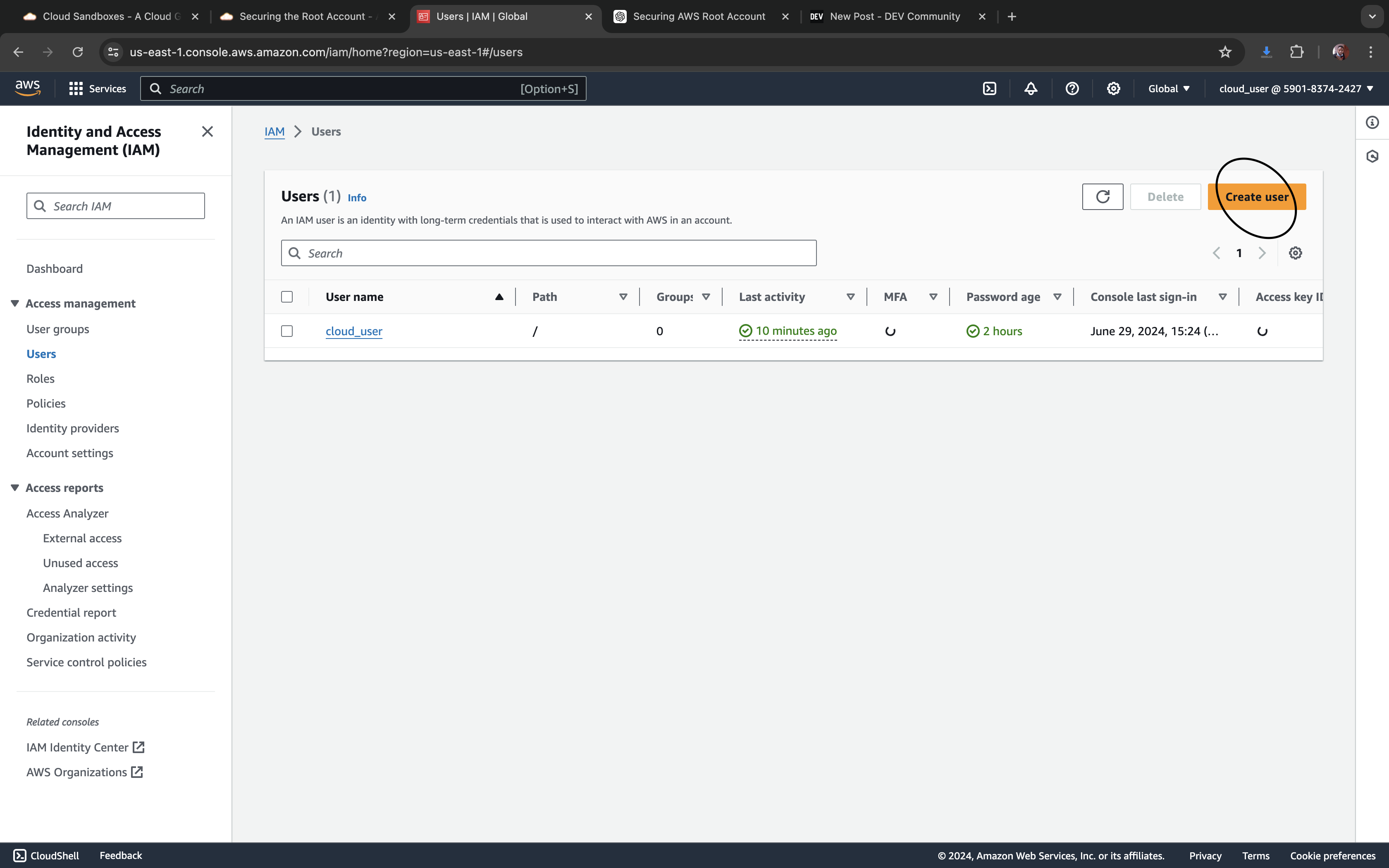Collapse the Access management section
The height and width of the screenshot is (868, 1389).
[15, 303]
